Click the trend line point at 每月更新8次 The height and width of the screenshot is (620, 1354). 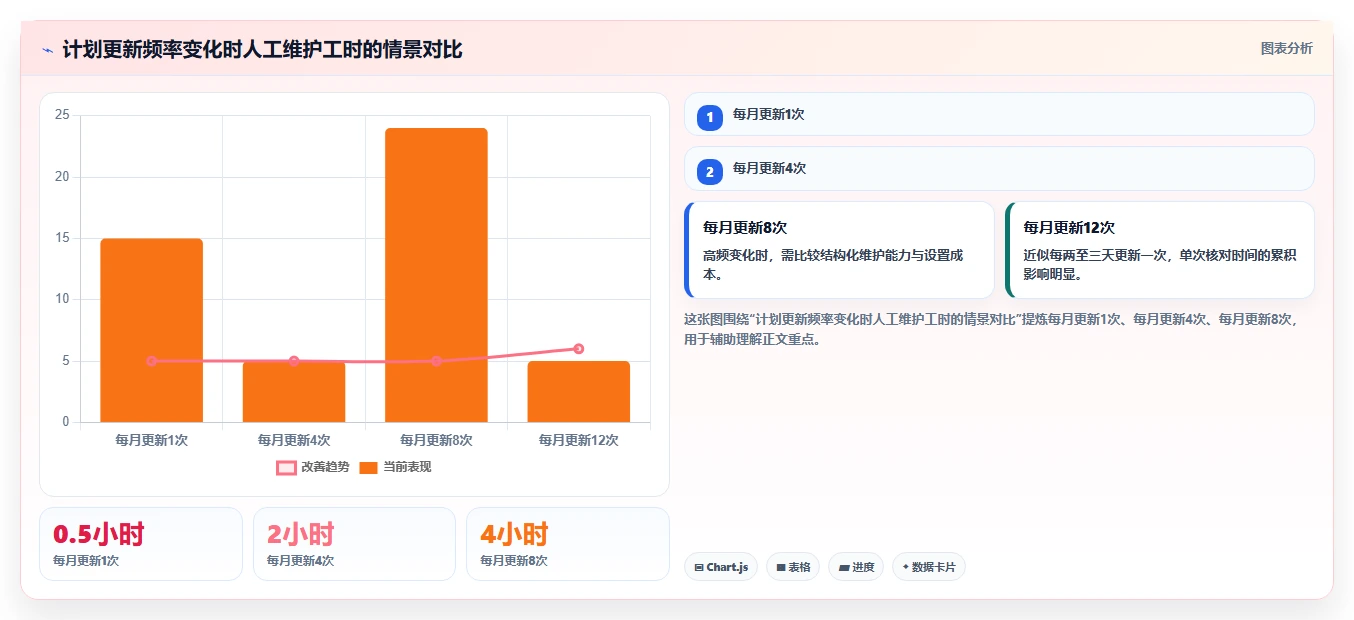[x=436, y=361]
